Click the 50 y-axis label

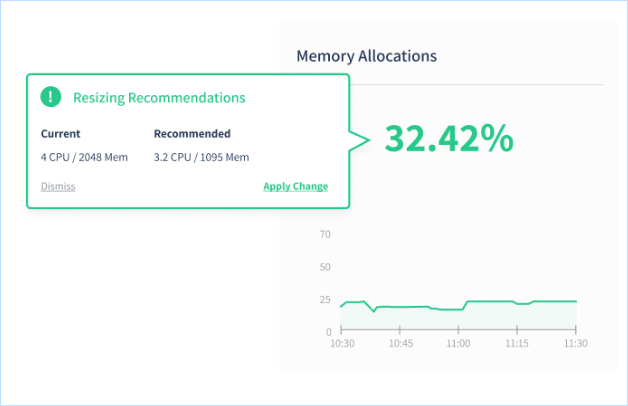324,267
